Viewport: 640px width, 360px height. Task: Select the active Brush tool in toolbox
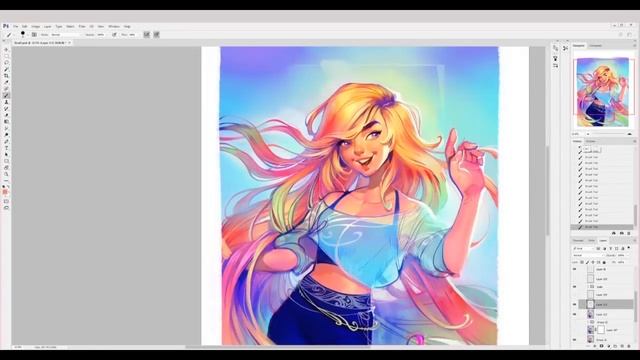pyautogui.click(x=6, y=96)
